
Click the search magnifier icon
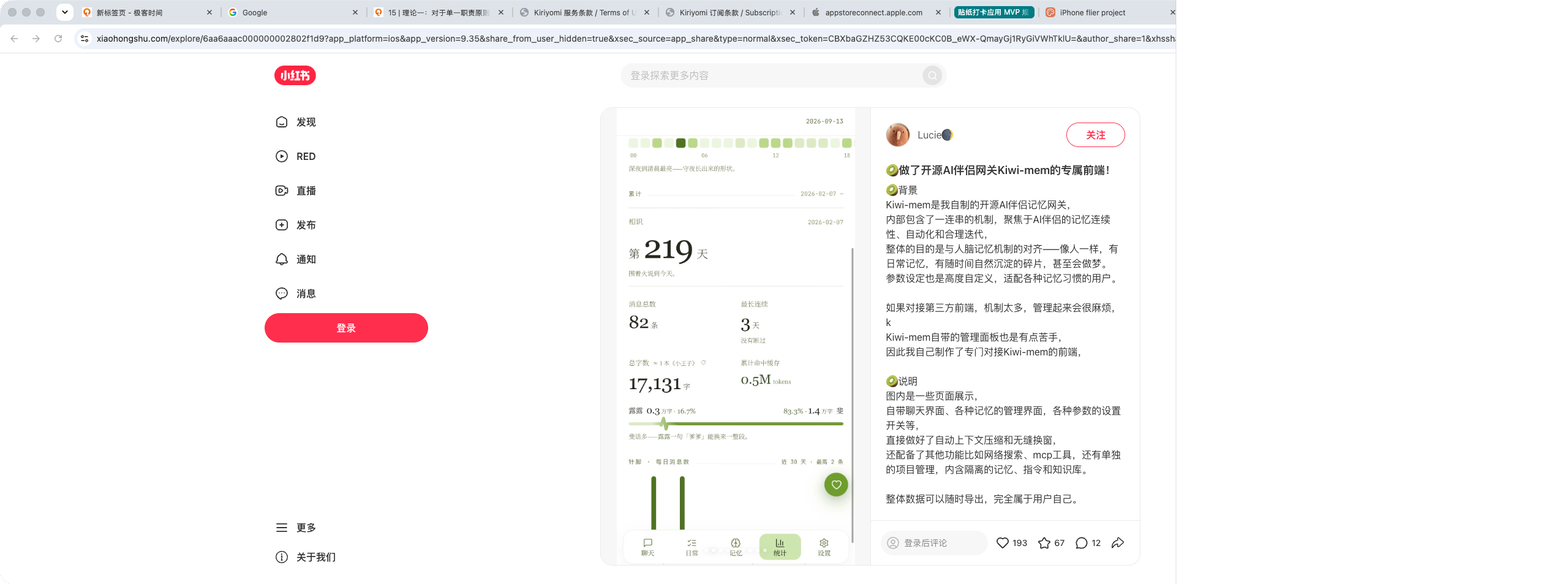pyautogui.click(x=932, y=75)
